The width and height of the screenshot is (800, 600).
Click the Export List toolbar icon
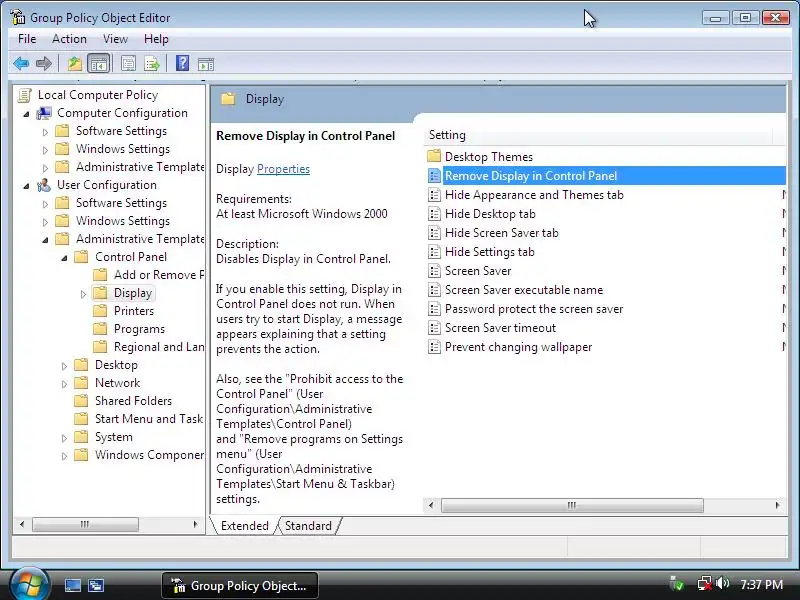coord(152,64)
